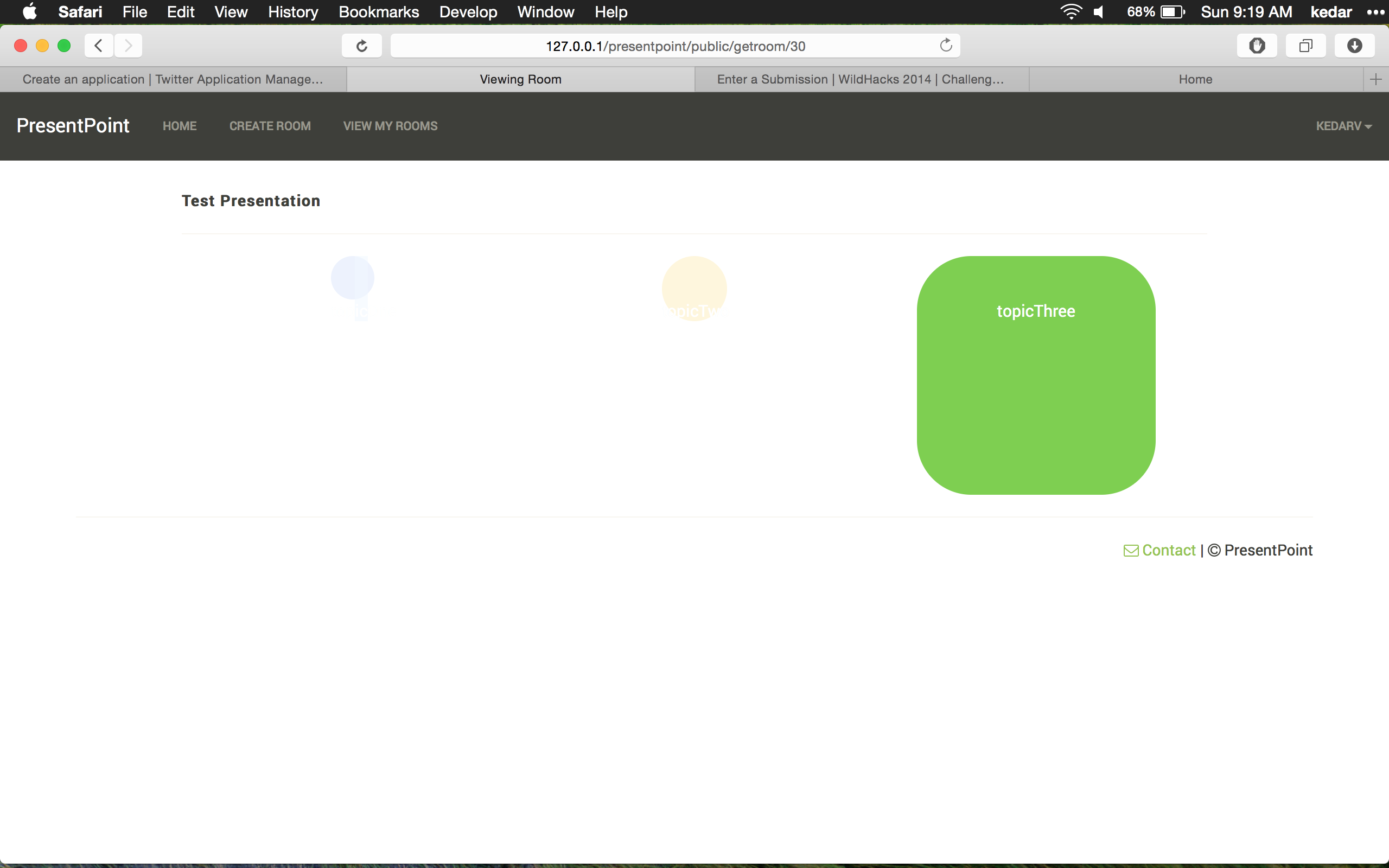The image size is (1389, 868).
Task: Click the Safari back arrow button
Action: pyautogui.click(x=99, y=46)
